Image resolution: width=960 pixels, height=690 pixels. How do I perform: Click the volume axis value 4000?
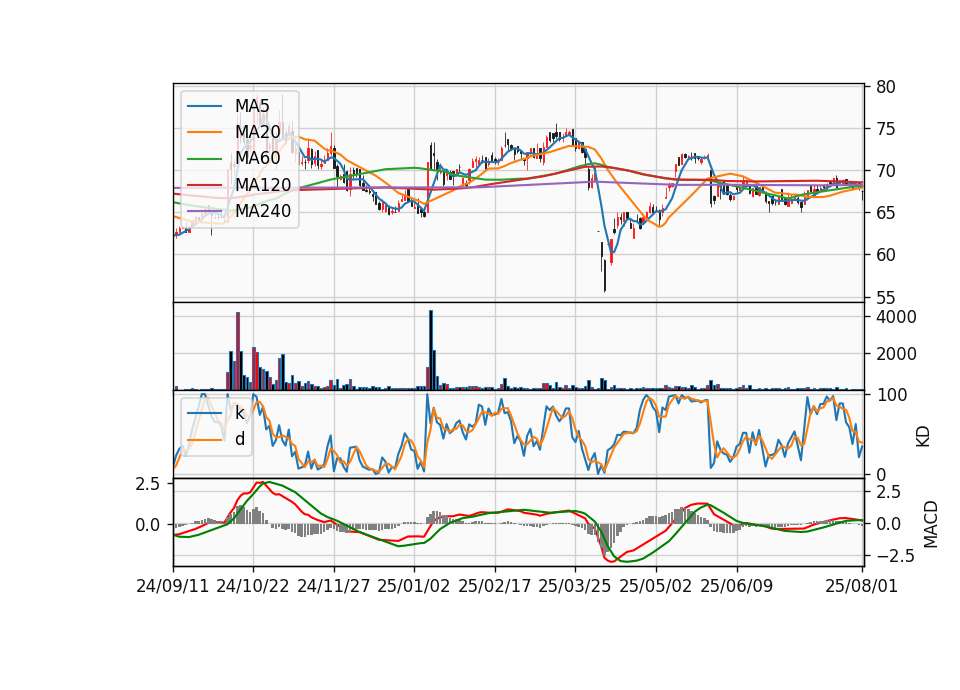click(896, 317)
